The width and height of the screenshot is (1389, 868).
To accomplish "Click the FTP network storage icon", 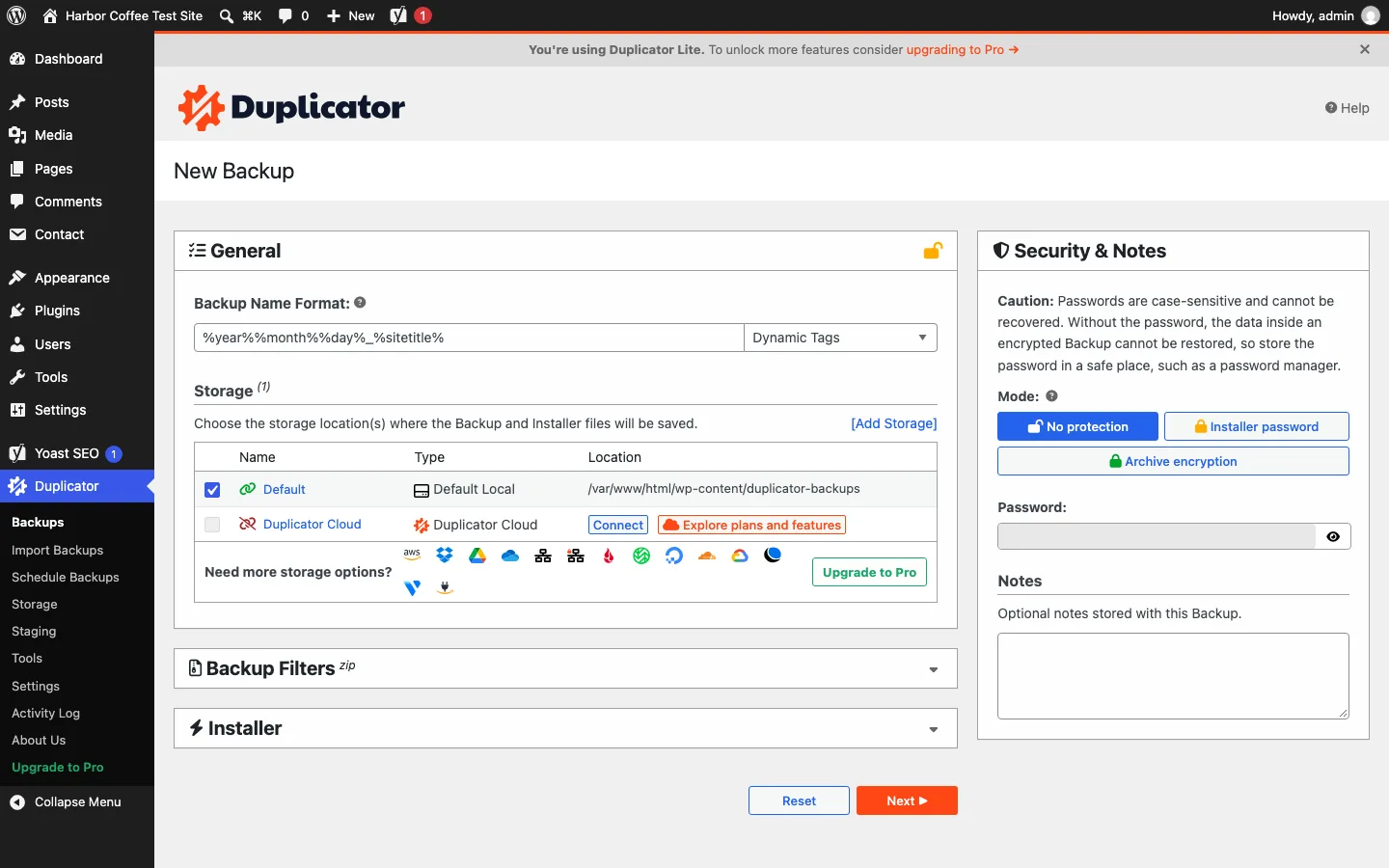I will pos(543,556).
